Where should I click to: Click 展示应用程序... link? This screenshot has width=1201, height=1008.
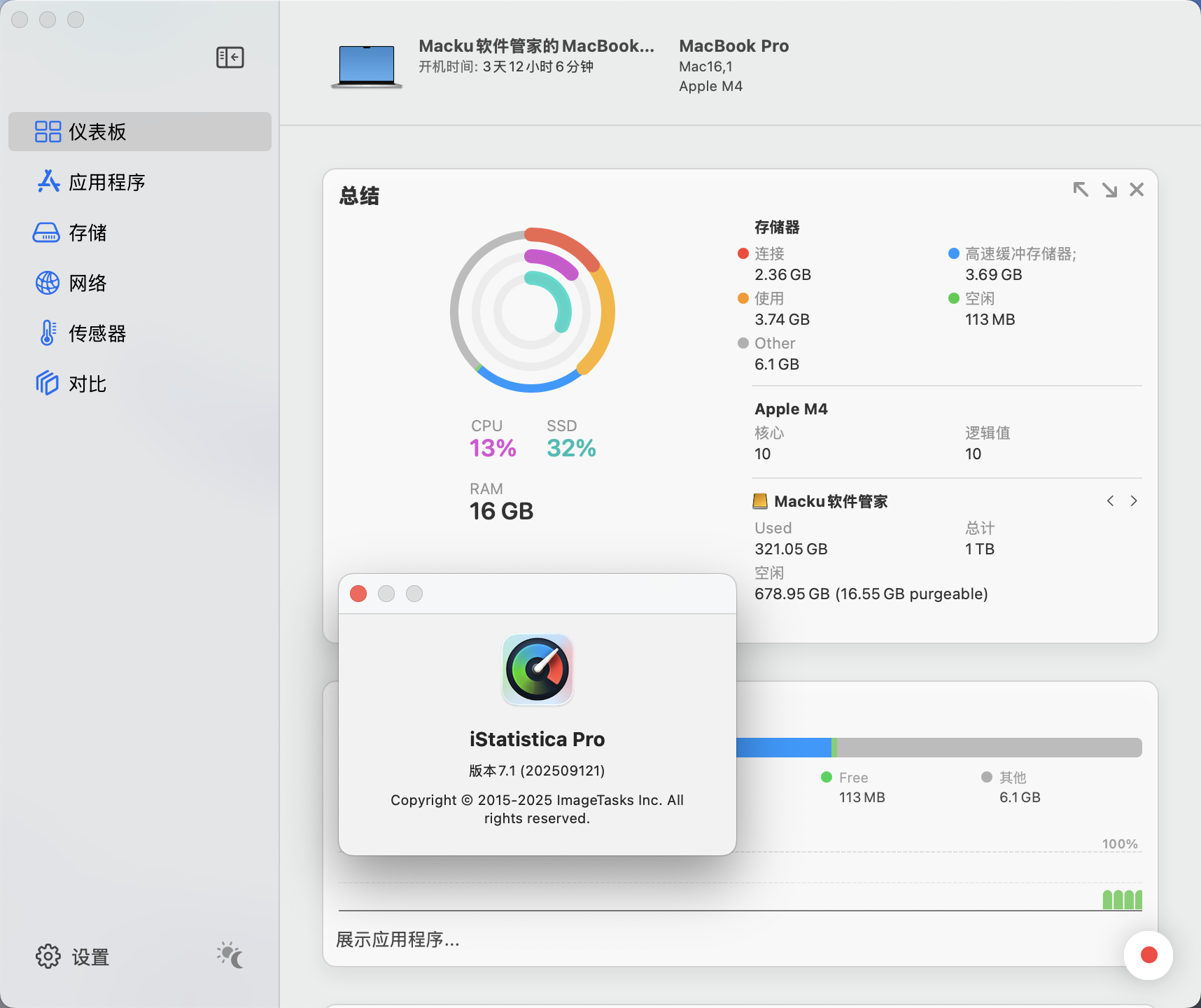pos(398,939)
